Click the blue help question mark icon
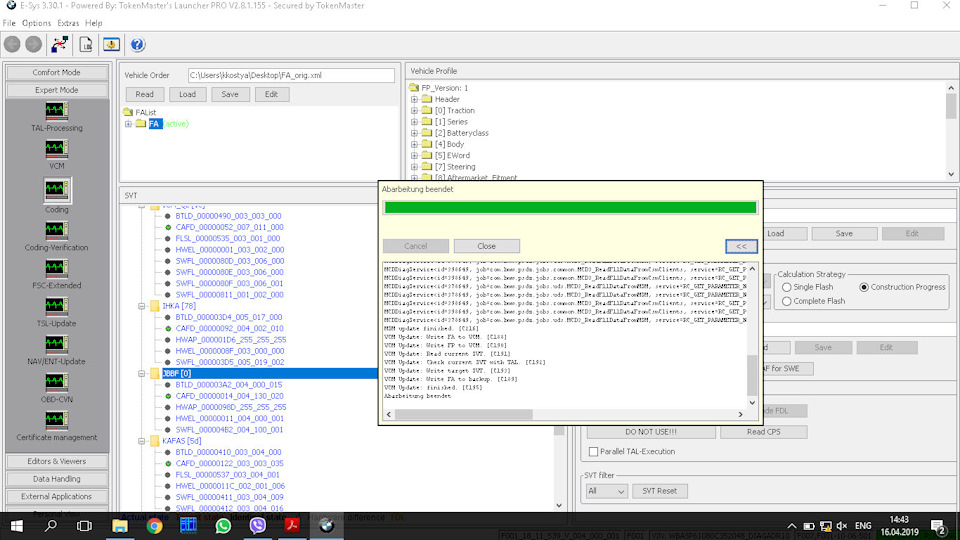960x540 pixels. pos(137,44)
